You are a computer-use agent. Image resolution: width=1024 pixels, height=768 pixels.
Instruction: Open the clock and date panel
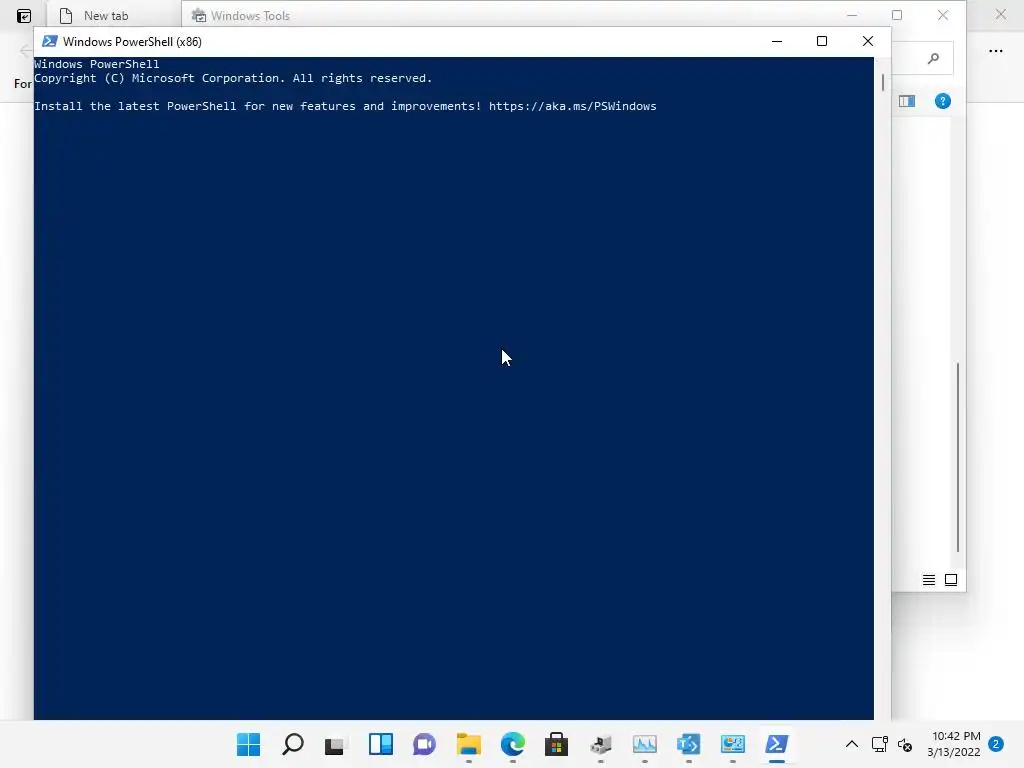point(953,744)
